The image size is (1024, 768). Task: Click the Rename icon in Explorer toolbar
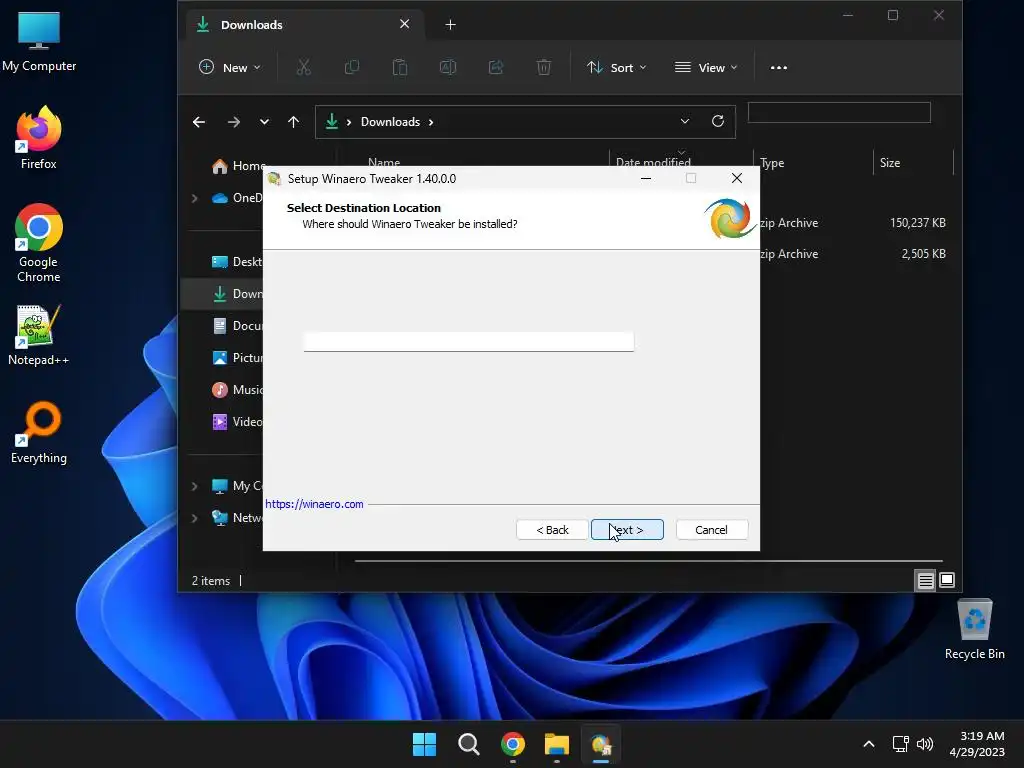[x=448, y=67]
